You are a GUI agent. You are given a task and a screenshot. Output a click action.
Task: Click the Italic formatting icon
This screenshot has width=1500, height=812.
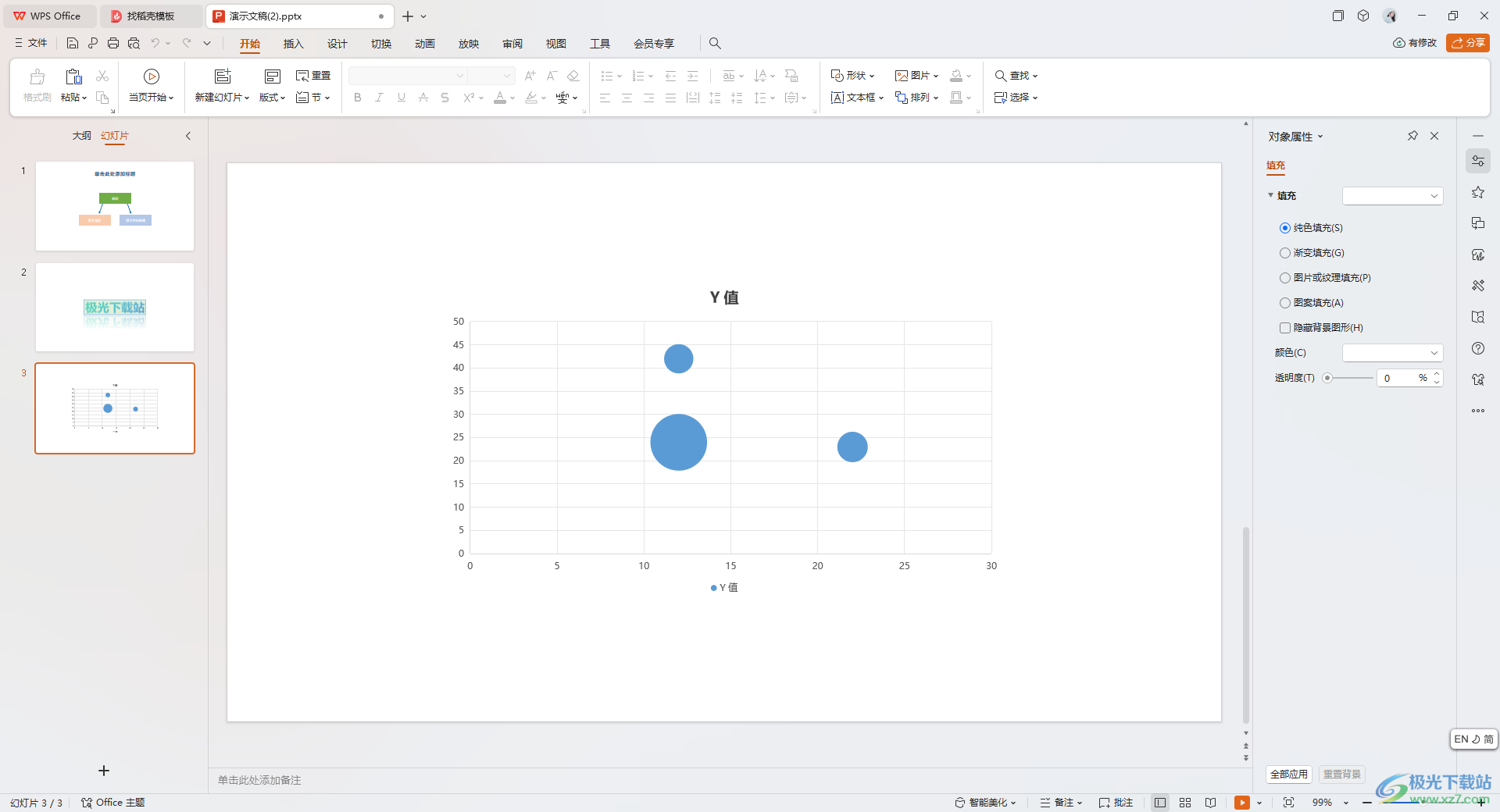[379, 98]
